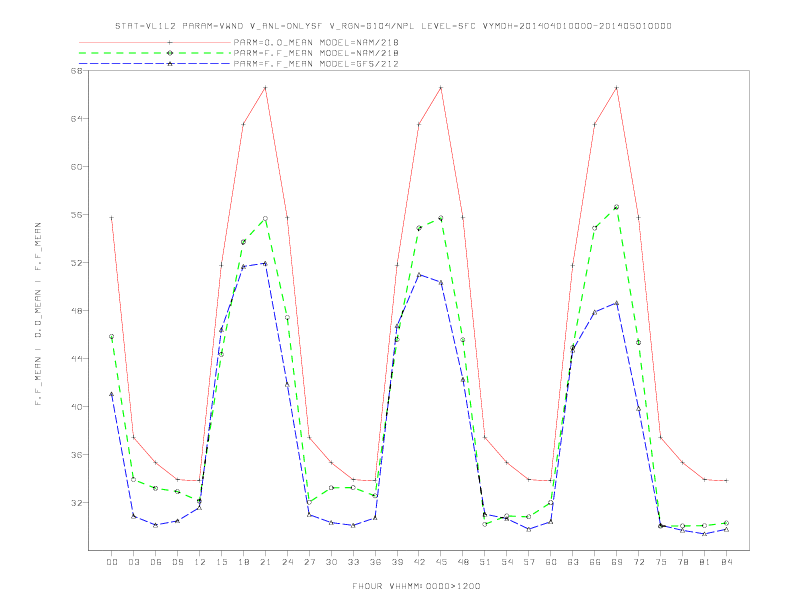Click y-axis tick value 52
The image size is (792, 612).
click(x=76, y=263)
